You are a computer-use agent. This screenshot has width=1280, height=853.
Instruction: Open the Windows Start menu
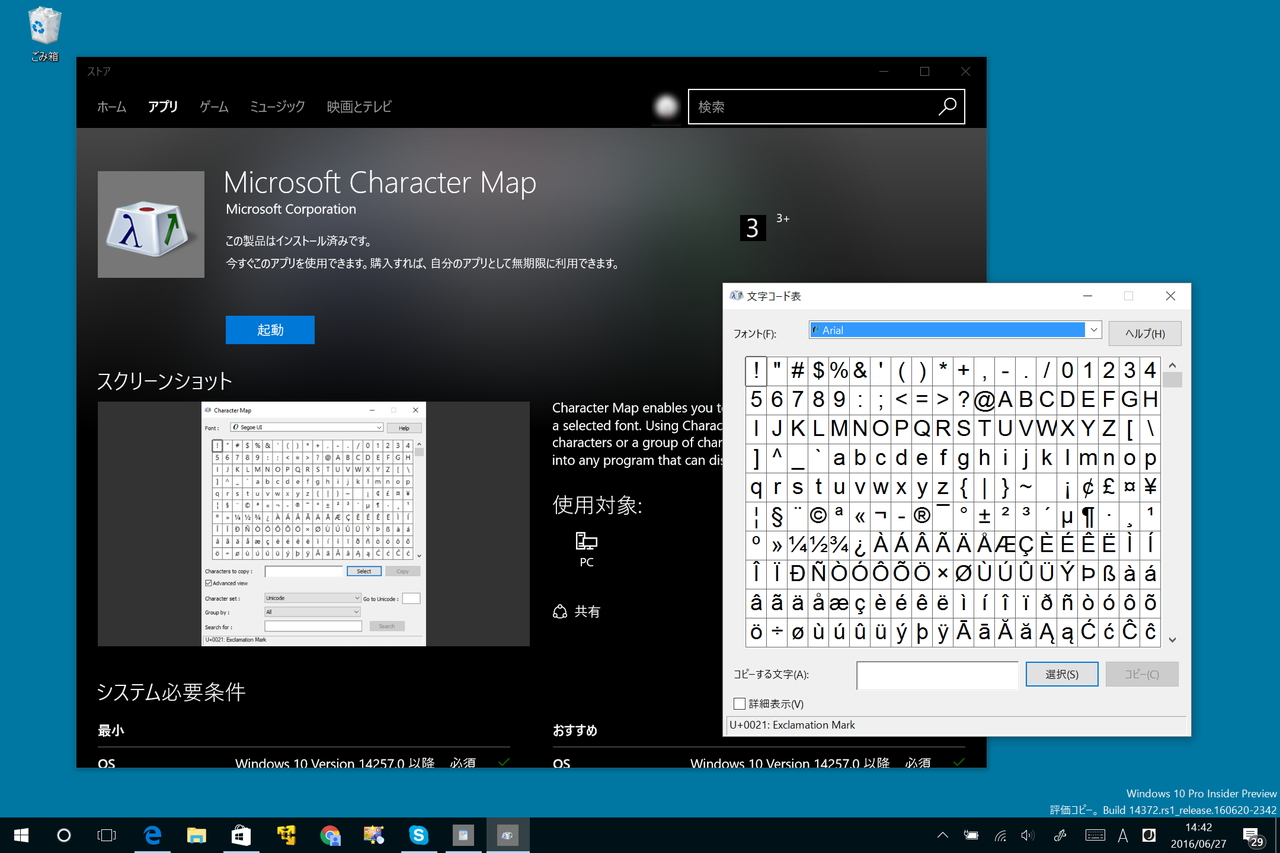pyautogui.click(x=20, y=835)
